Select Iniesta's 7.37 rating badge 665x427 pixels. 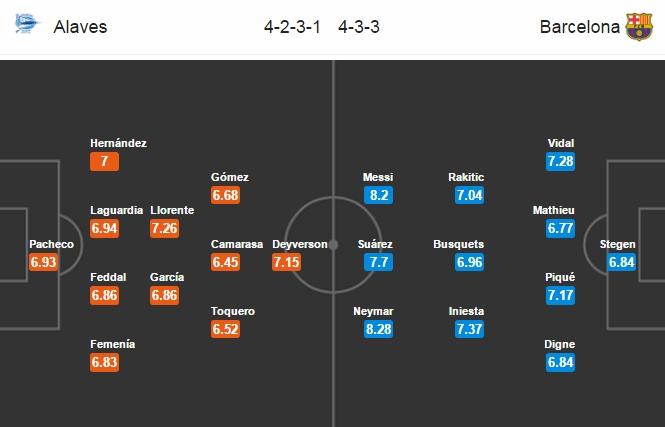coord(469,330)
